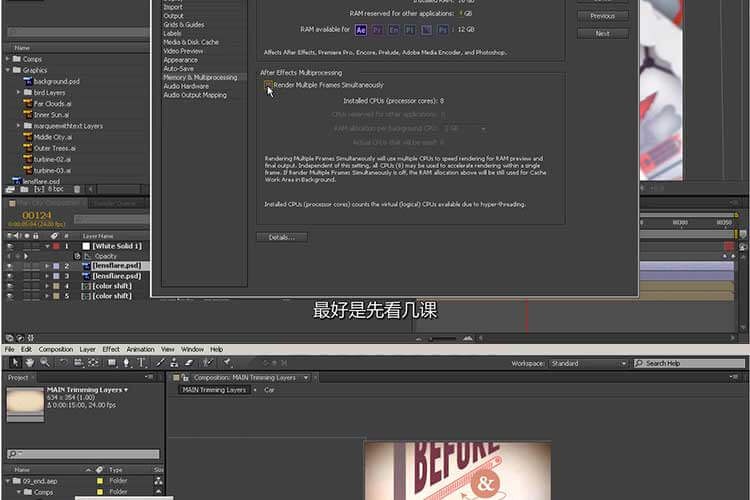Expand the bird Layers folder
750x500 pixels.
(x=19, y=92)
